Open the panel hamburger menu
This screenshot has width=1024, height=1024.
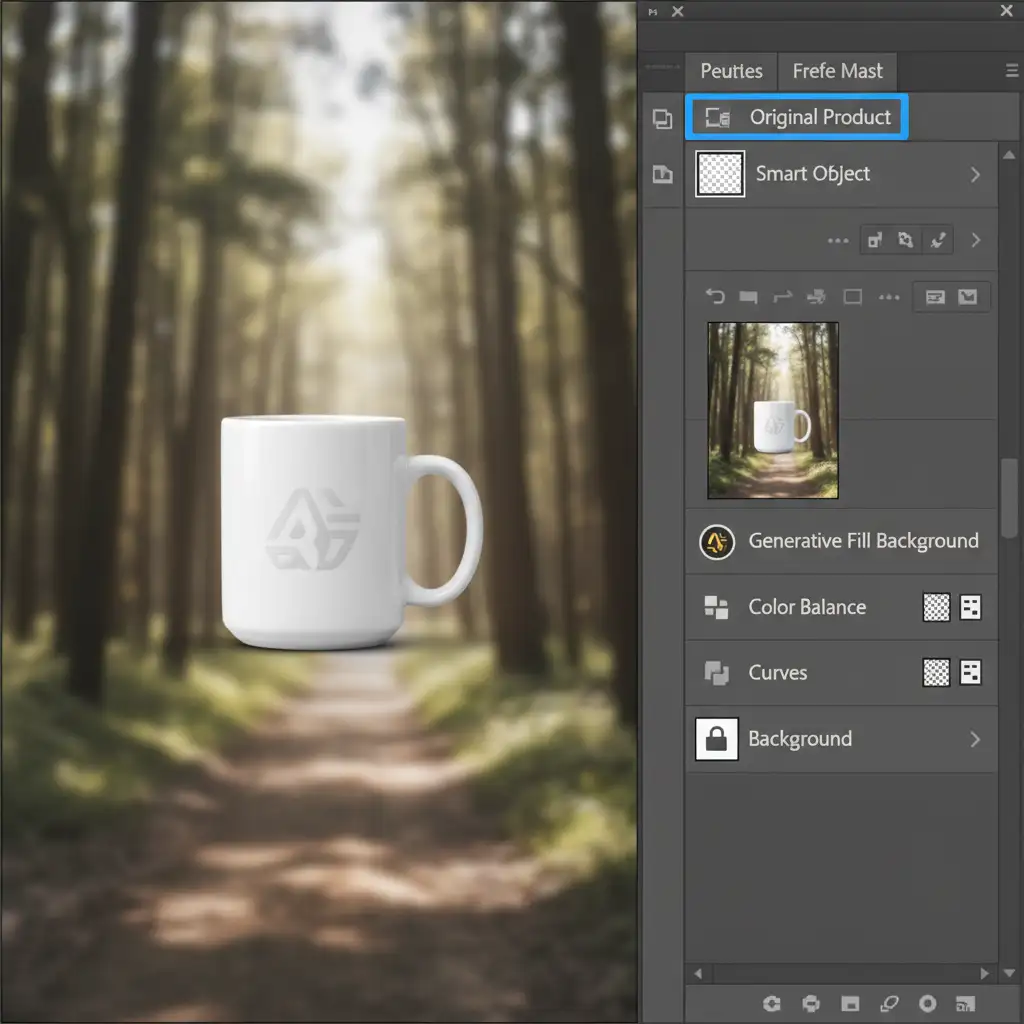click(1011, 71)
